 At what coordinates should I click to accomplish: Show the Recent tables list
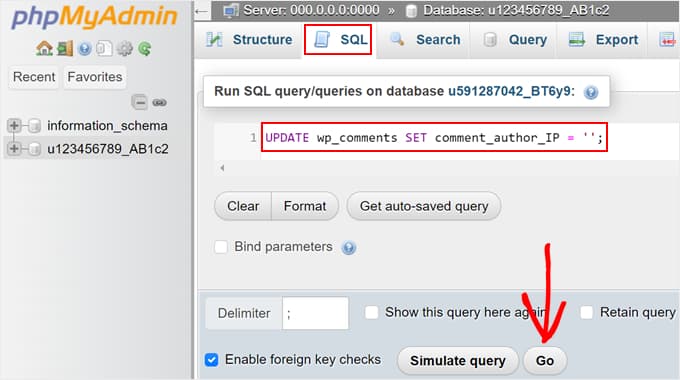34,77
